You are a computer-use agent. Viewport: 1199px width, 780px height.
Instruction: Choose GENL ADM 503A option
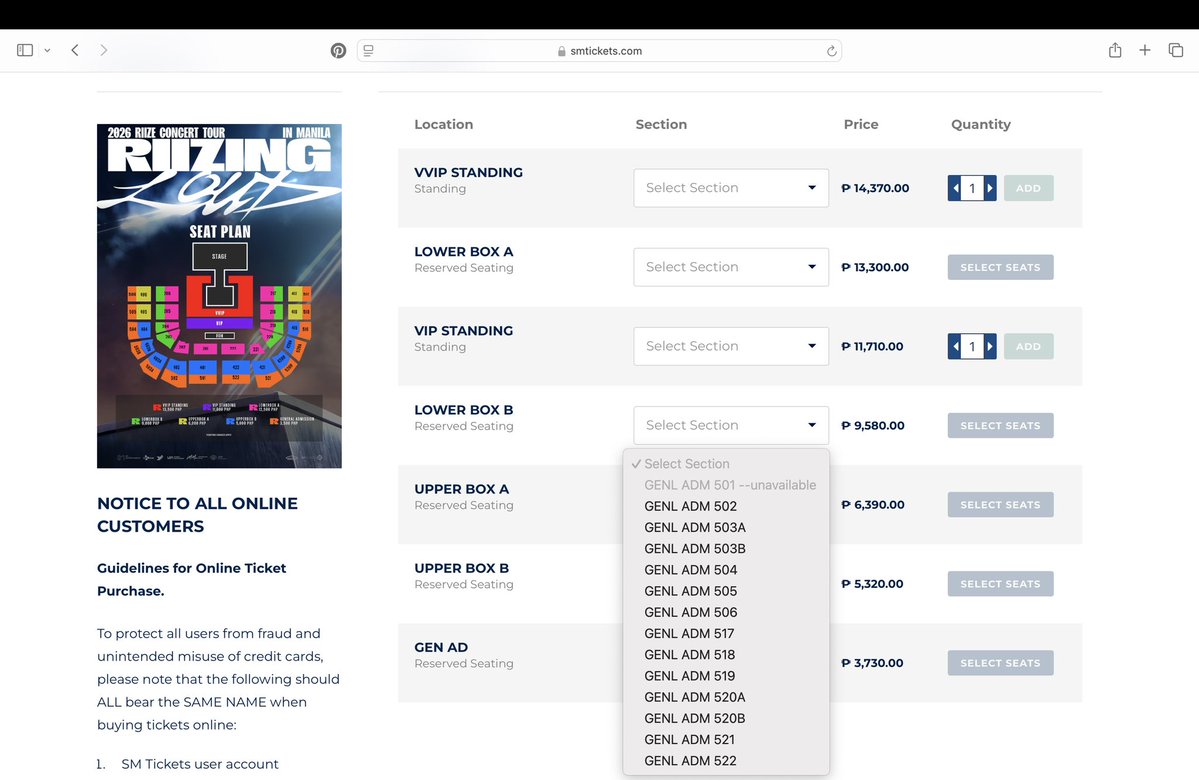click(726, 528)
